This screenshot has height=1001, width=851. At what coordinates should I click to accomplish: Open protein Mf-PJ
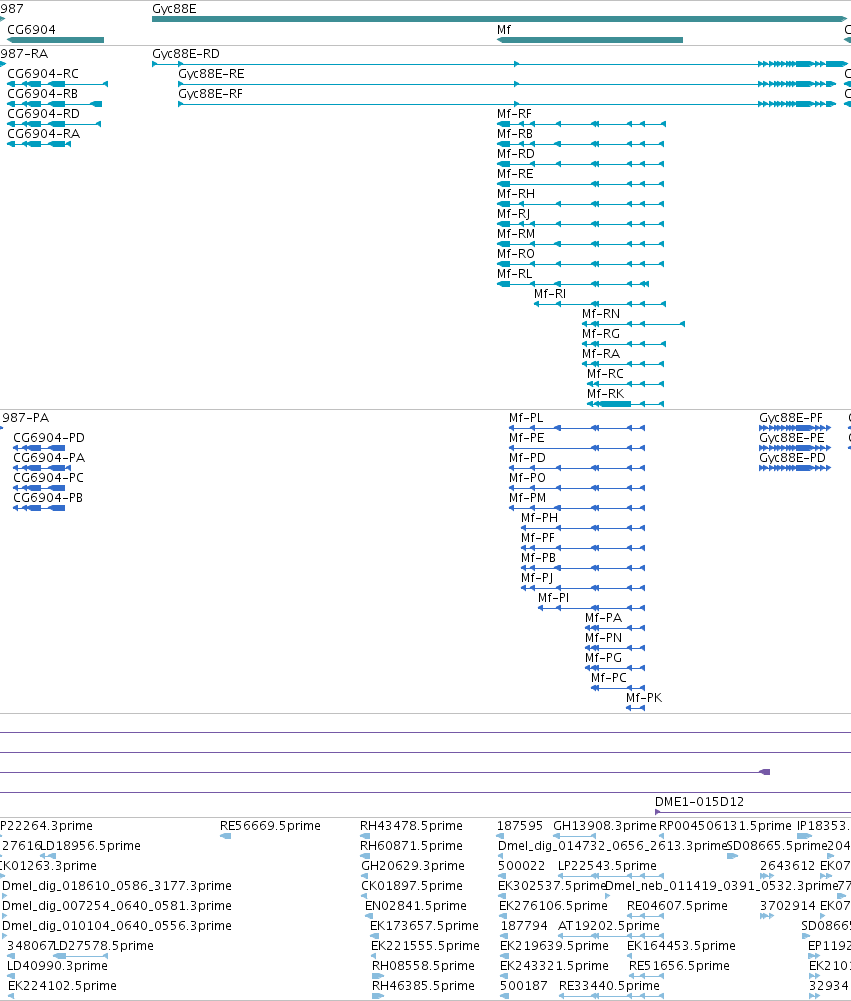tap(537, 578)
